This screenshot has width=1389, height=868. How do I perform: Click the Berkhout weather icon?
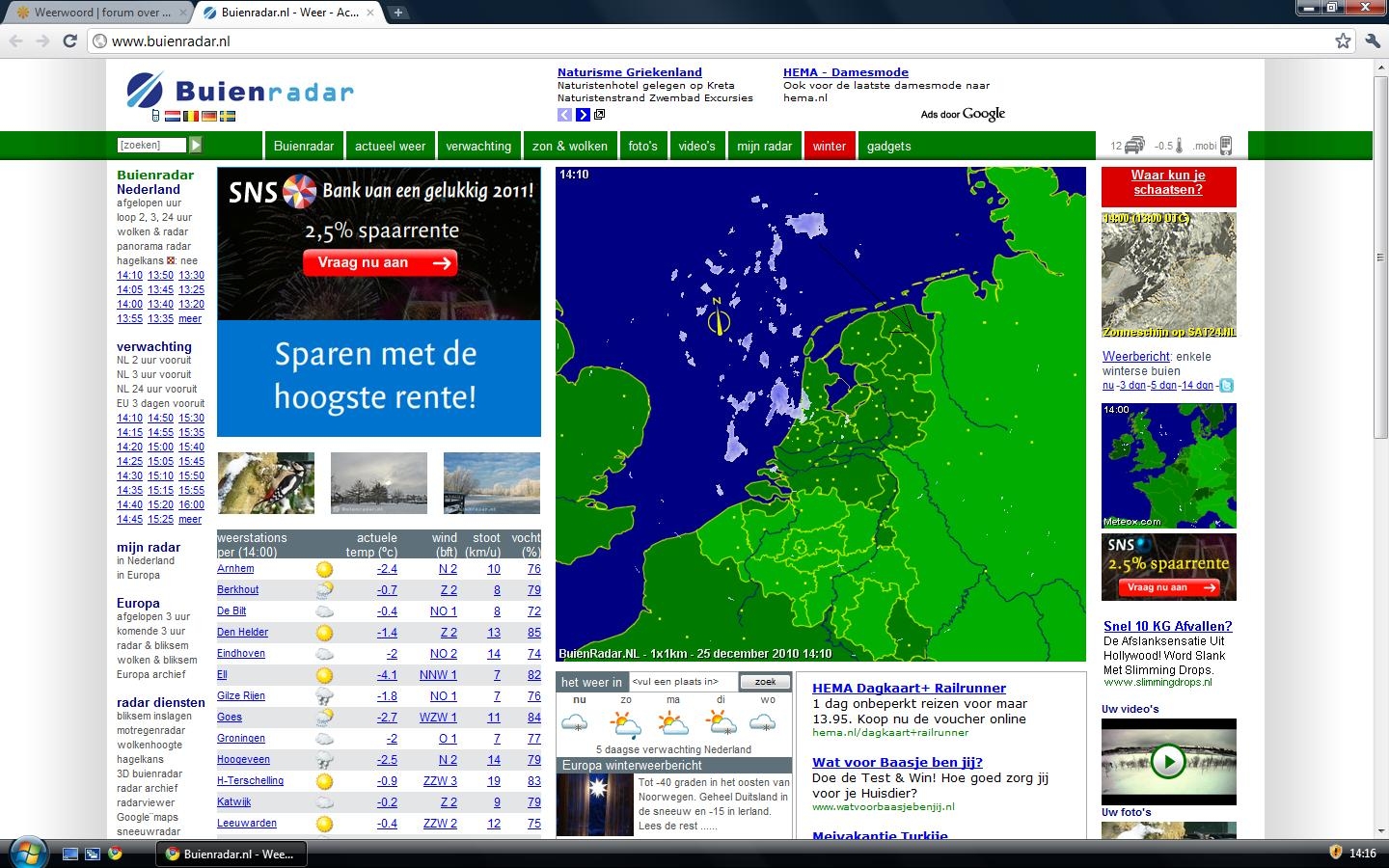(x=325, y=590)
